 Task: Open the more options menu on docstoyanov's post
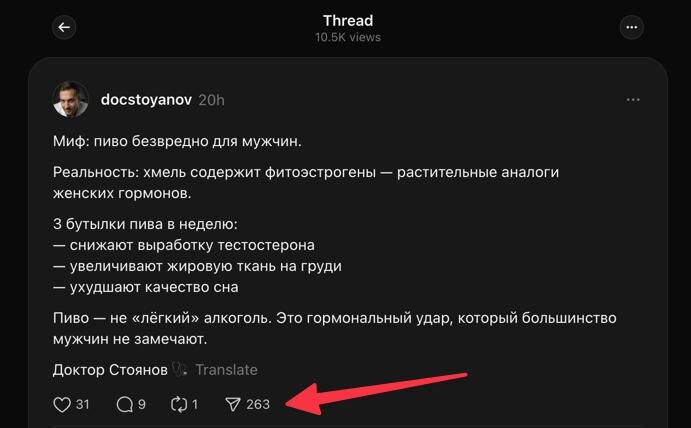pyautogui.click(x=633, y=100)
